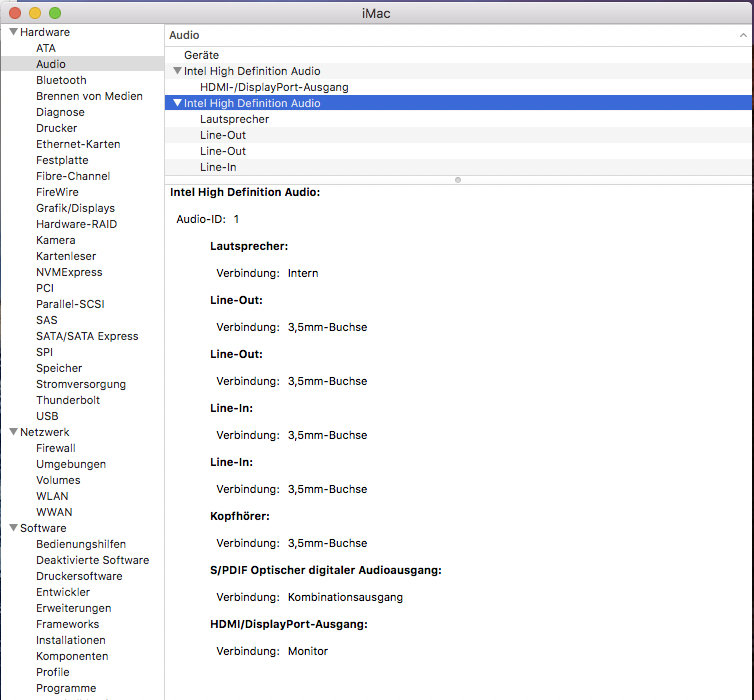This screenshot has width=754, height=700.
Task: Show Volumes network info
Action: 58,480
